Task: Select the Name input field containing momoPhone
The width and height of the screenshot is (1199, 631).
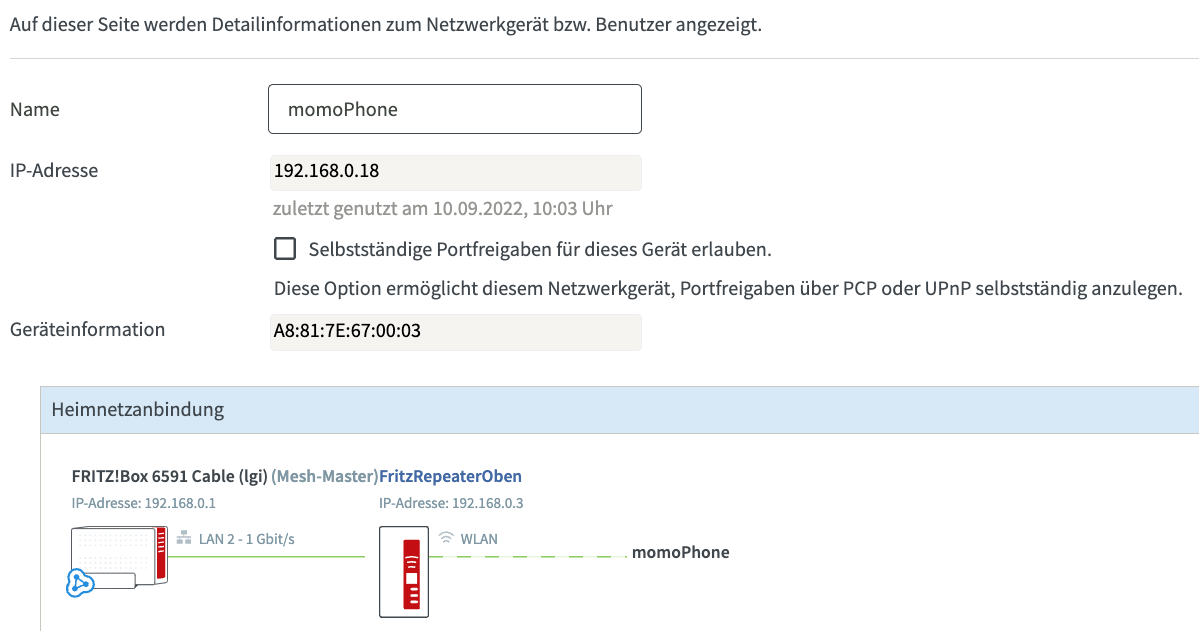Action: coord(454,108)
